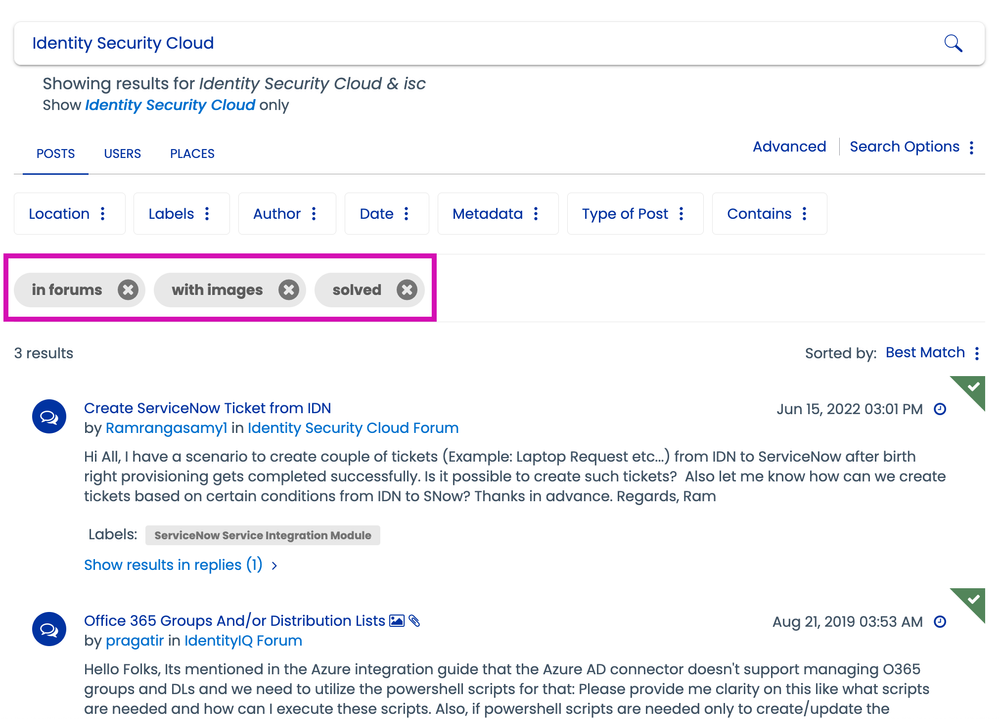The height and width of the screenshot is (719, 999).
Task: Click the clock icon next to Jun 15, 2022
Action: pos(940,409)
